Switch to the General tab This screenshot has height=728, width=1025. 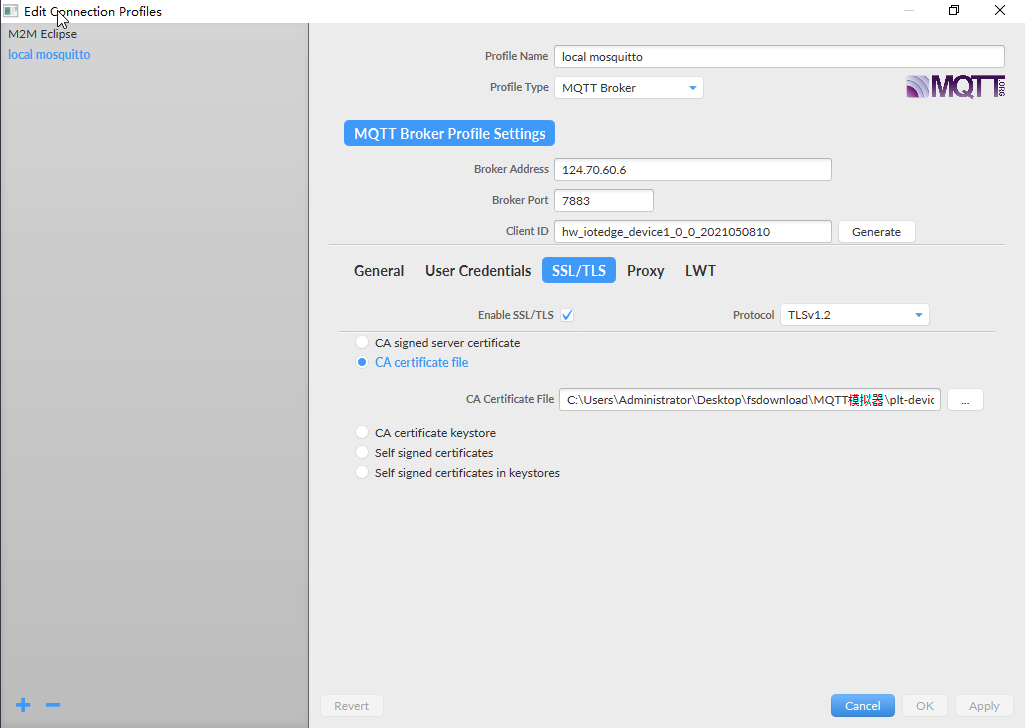point(379,271)
